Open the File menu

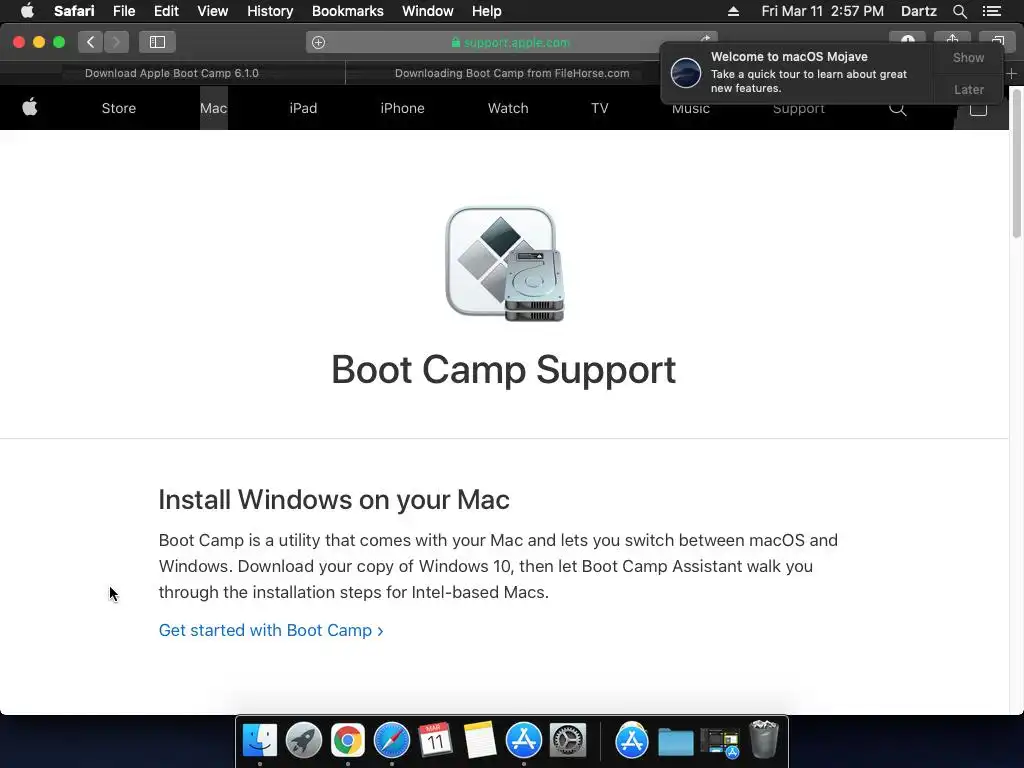coord(123,11)
